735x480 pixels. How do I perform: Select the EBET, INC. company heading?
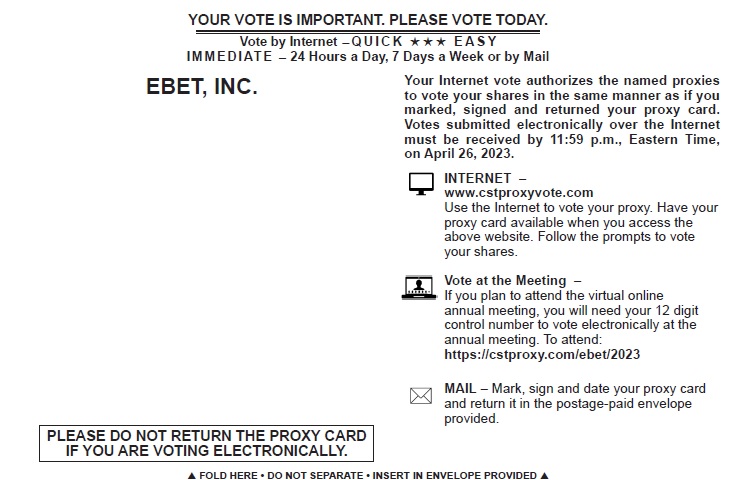[x=202, y=87]
